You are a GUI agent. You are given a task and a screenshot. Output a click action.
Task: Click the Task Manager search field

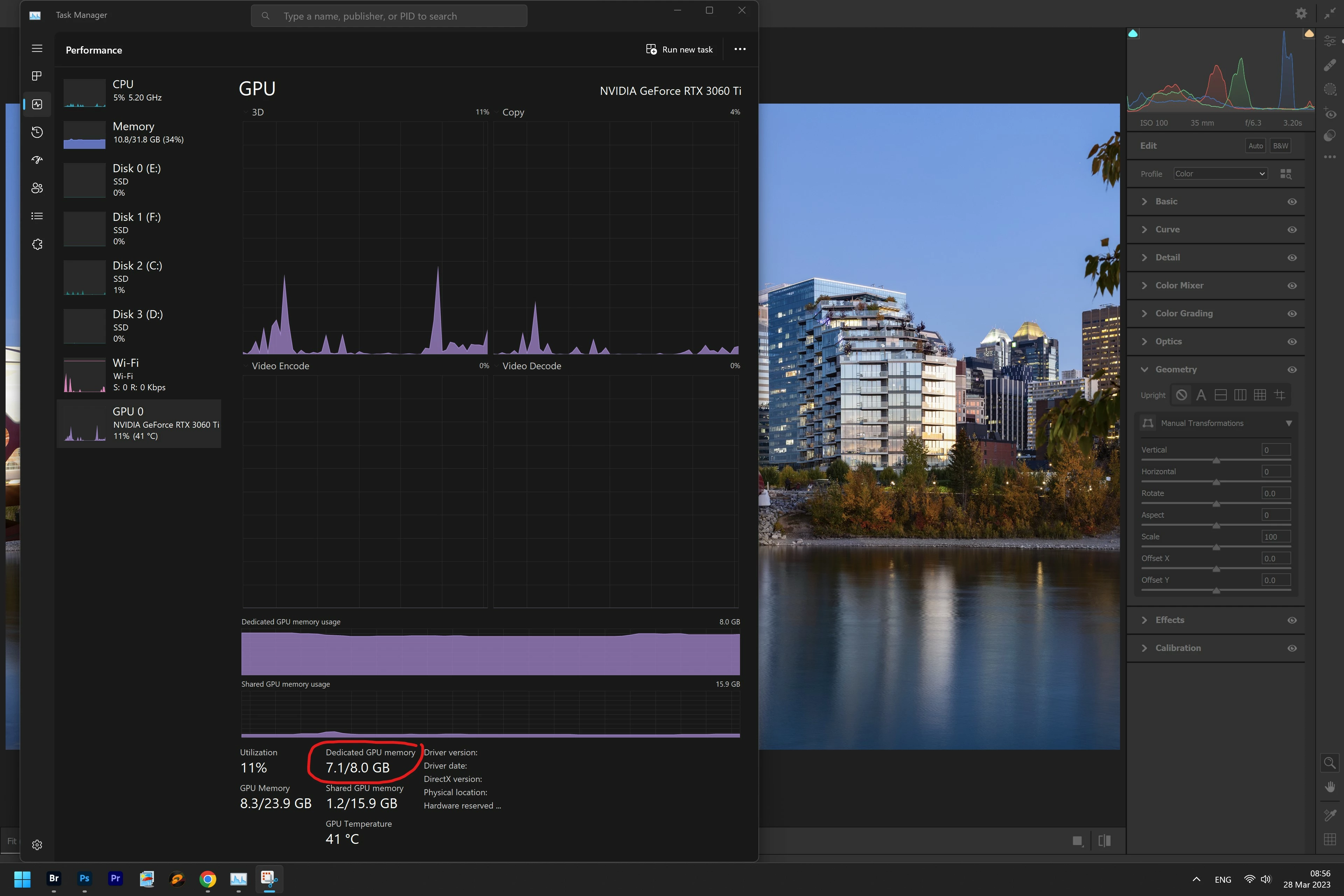click(389, 16)
